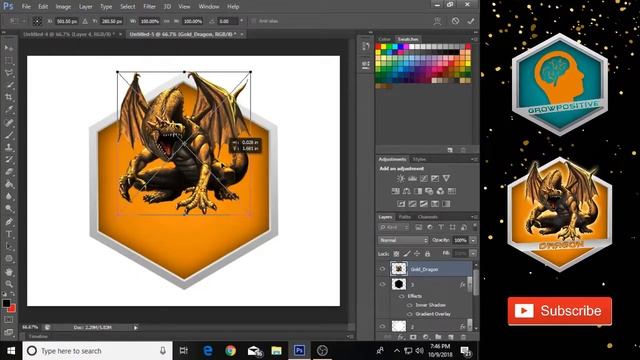Select the Brush tool

[9, 135]
